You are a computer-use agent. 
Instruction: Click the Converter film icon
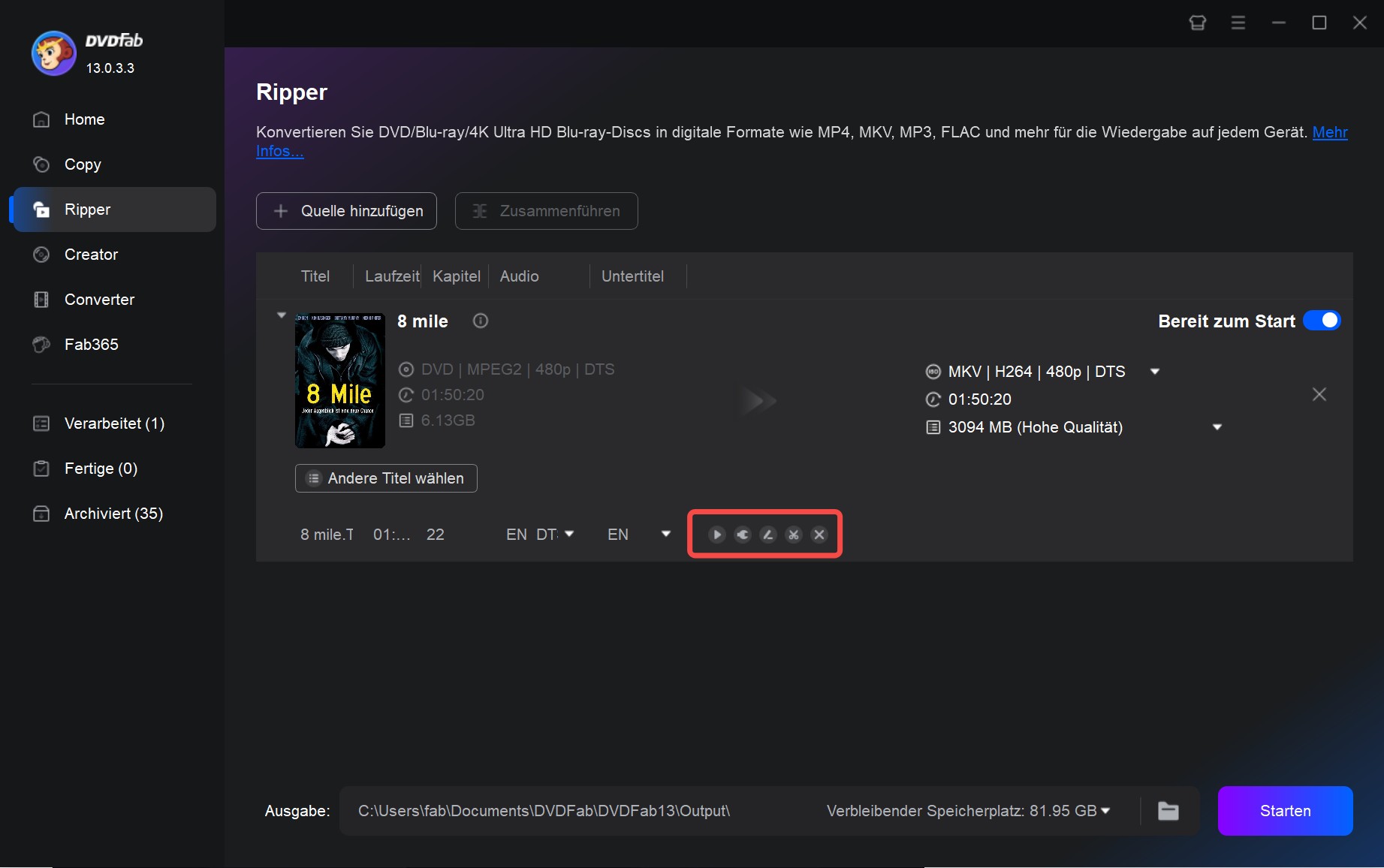pos(41,300)
